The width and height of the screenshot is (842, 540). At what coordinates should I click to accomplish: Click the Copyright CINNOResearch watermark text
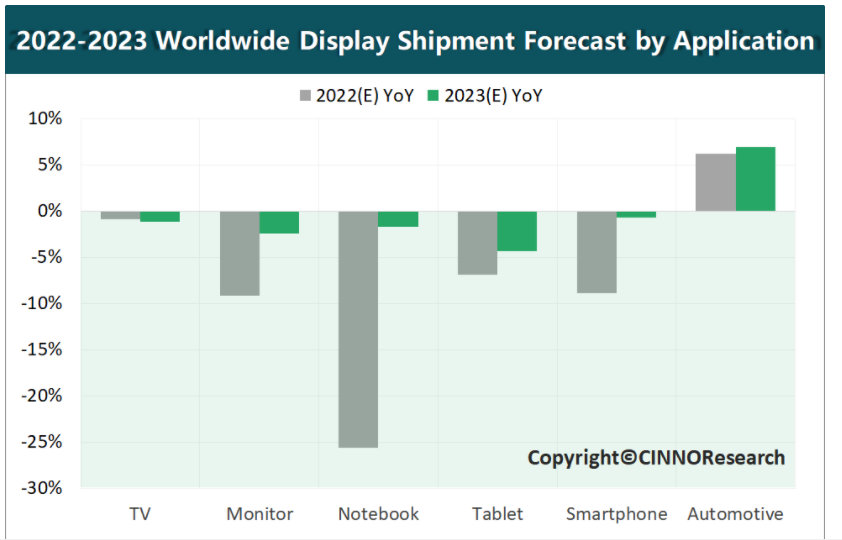point(656,458)
